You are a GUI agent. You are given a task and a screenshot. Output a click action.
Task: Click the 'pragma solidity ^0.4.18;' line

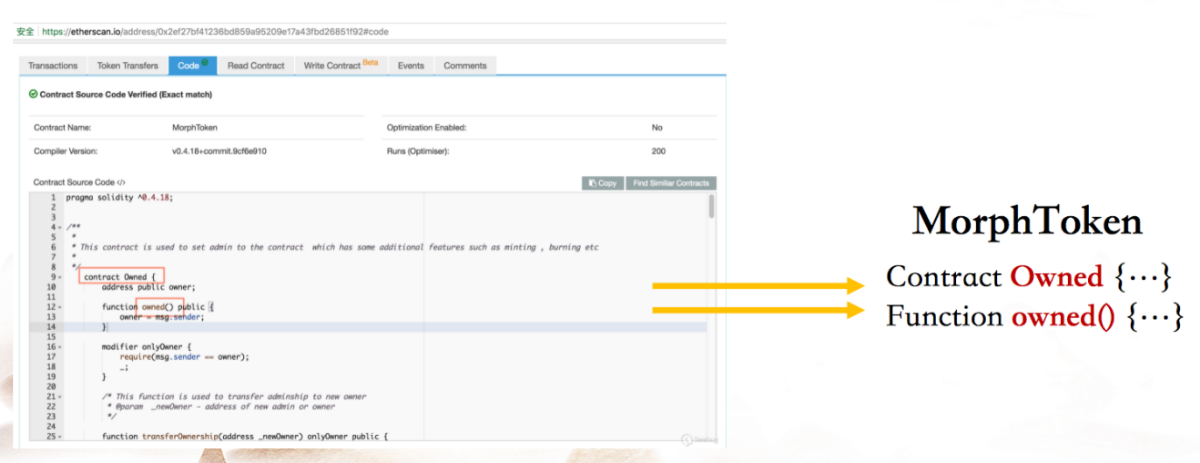(x=119, y=198)
